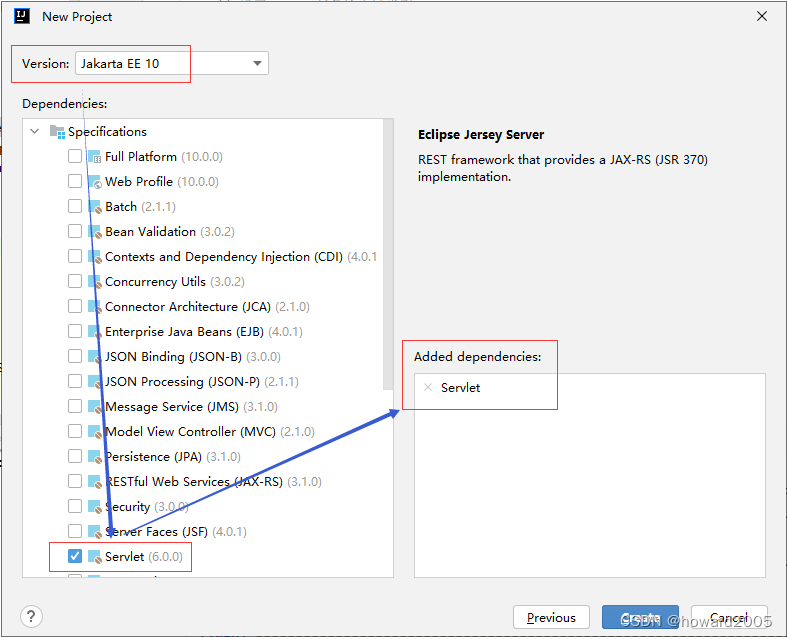Check Contexts and Dependency Injection box
The image size is (787, 637).
[75, 257]
